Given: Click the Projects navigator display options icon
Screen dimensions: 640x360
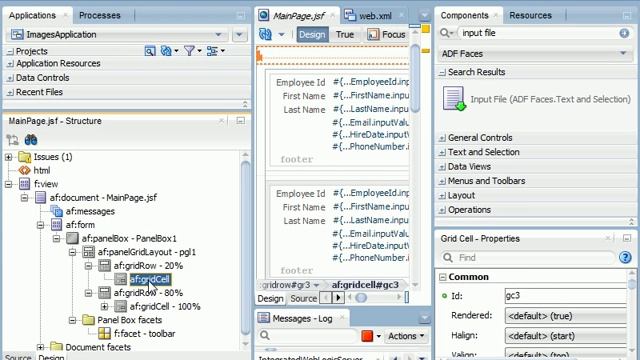Looking at the screenshot, I should pos(212,51).
